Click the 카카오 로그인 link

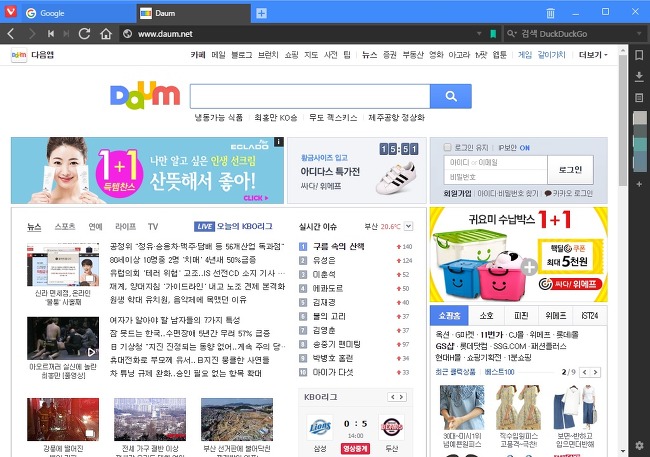(569, 193)
